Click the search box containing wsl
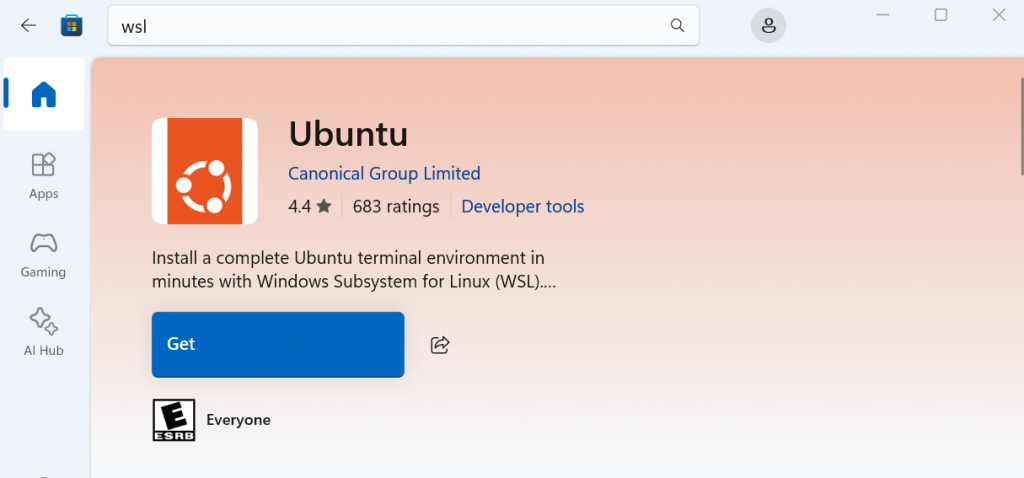Viewport: 1024px width, 478px height. [390, 26]
